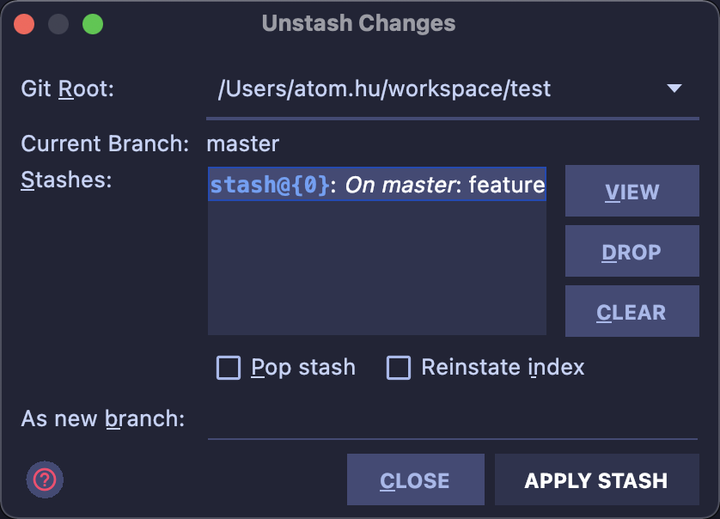This screenshot has width=720, height=519.
Task: View the selected stash contents
Action: pyautogui.click(x=632, y=191)
